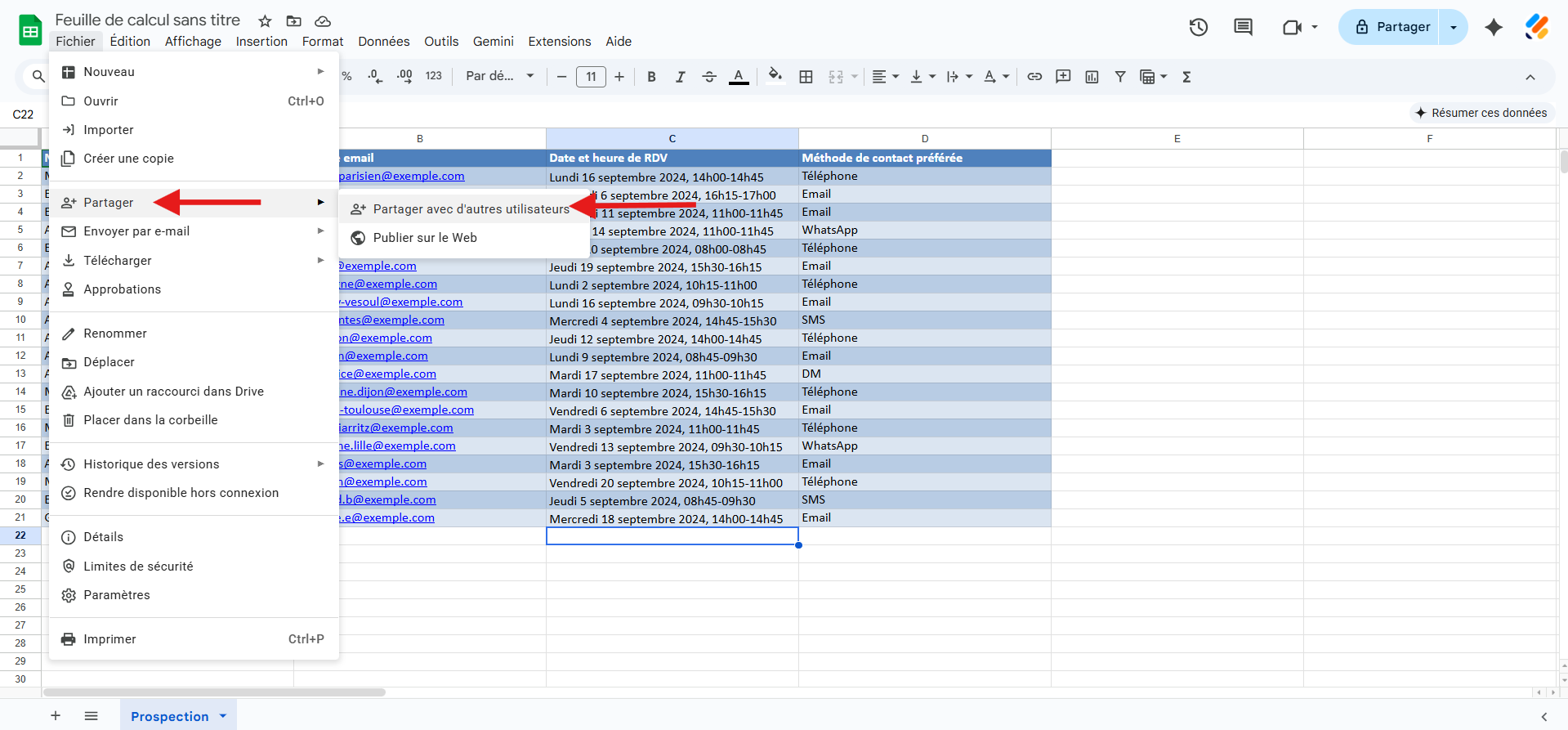The image size is (1568, 730).
Task: Open the borders tool
Action: pos(806,77)
